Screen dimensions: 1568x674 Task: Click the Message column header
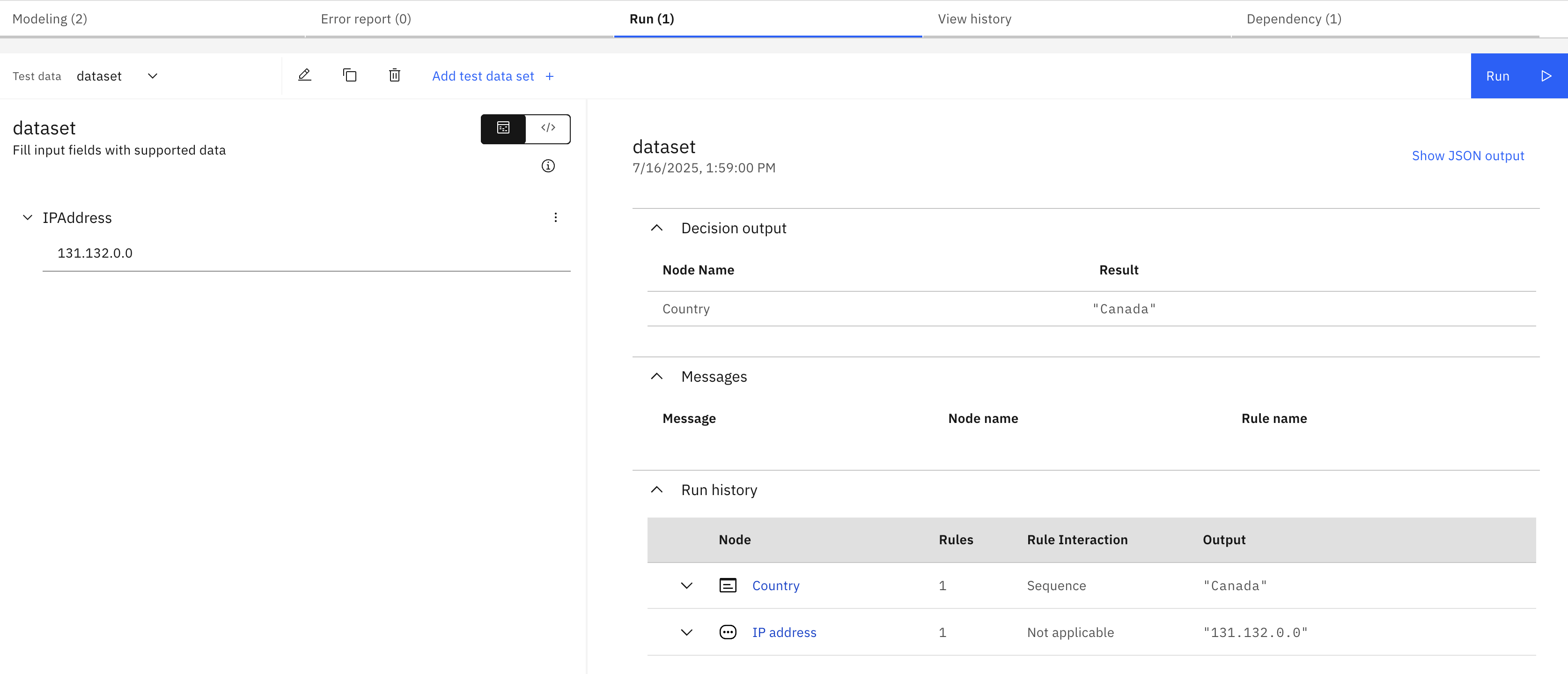tap(689, 419)
